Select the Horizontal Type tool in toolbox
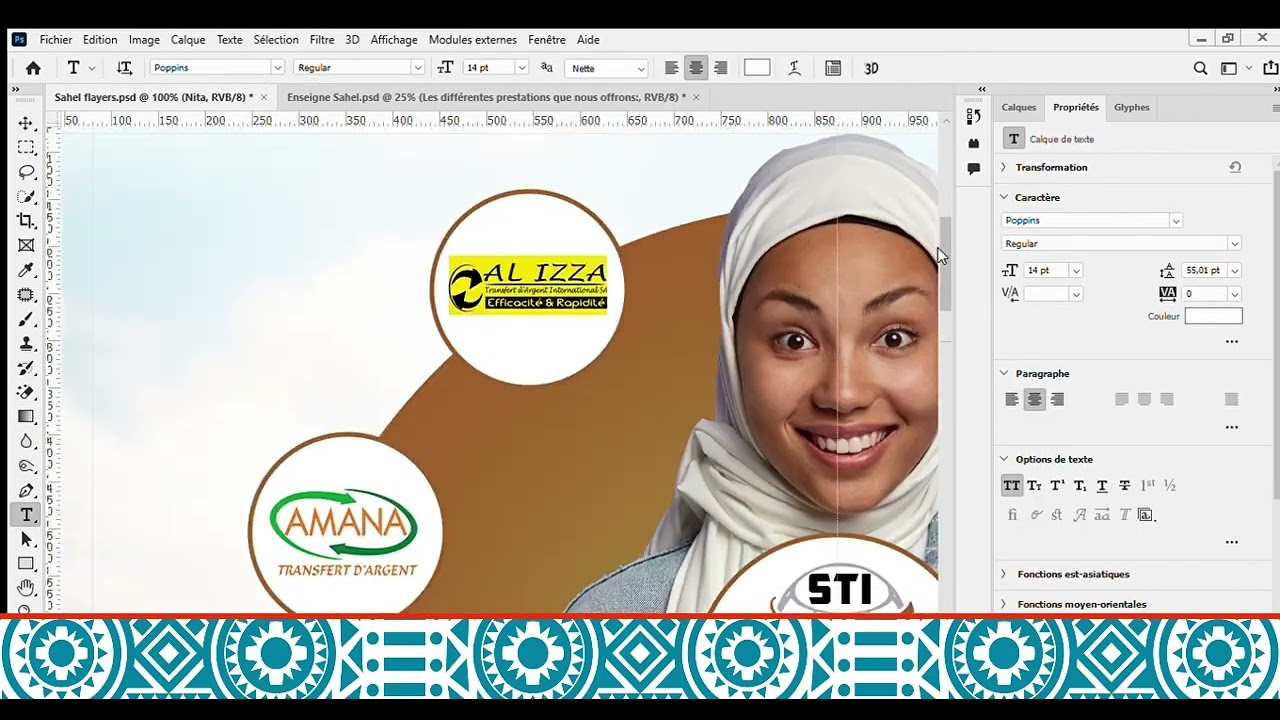Screen dimensions: 1280x720 (26, 515)
